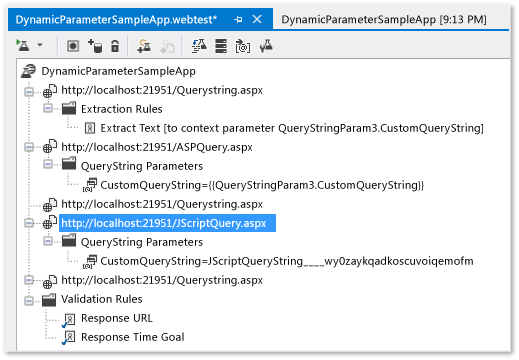The height and width of the screenshot is (360, 519).
Task: Select QueryString Parameters under JScriptQuery.aspx
Action: click(x=142, y=242)
